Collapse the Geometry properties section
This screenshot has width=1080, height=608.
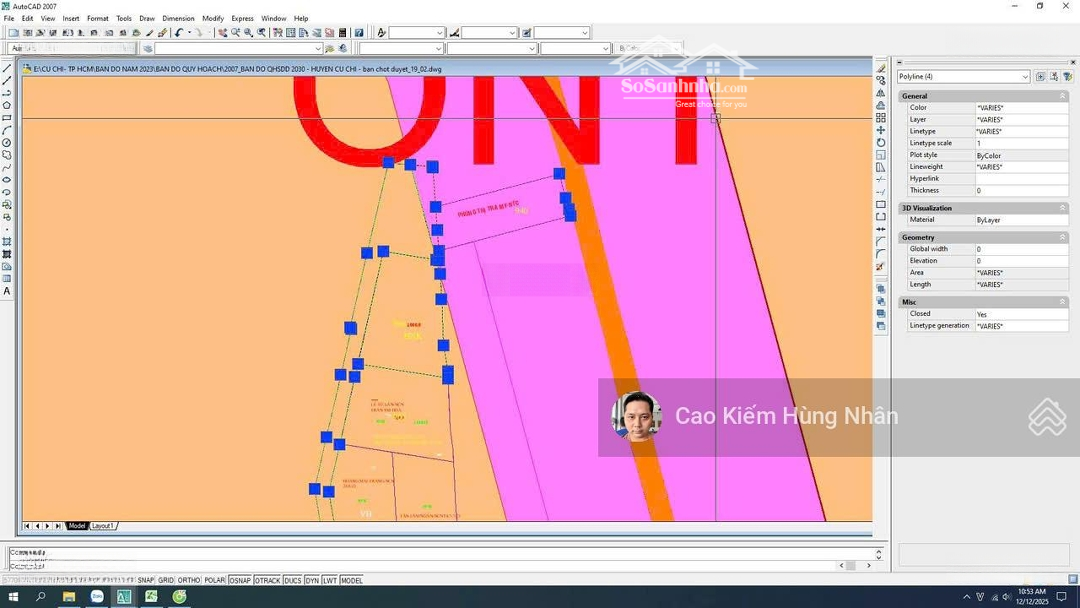click(1062, 237)
